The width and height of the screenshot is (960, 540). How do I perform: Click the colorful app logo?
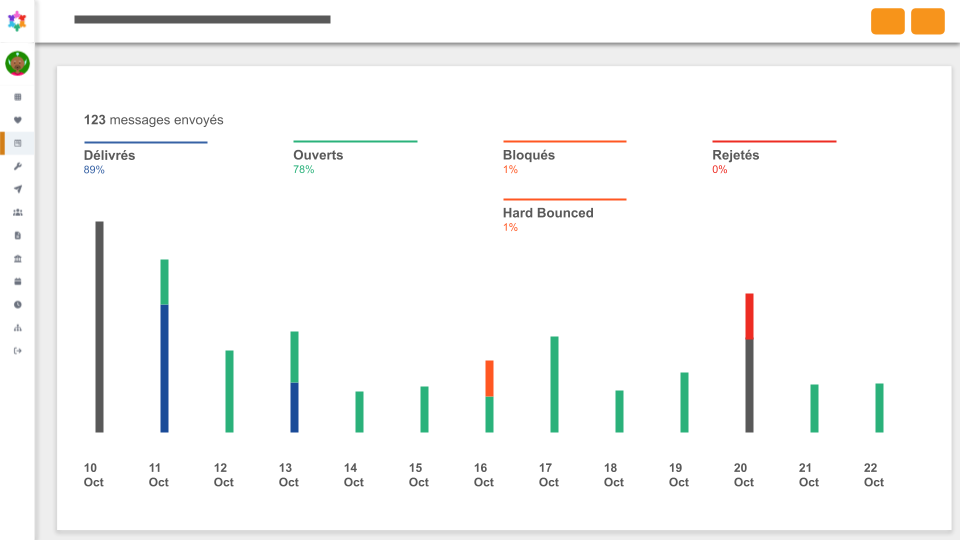17,21
